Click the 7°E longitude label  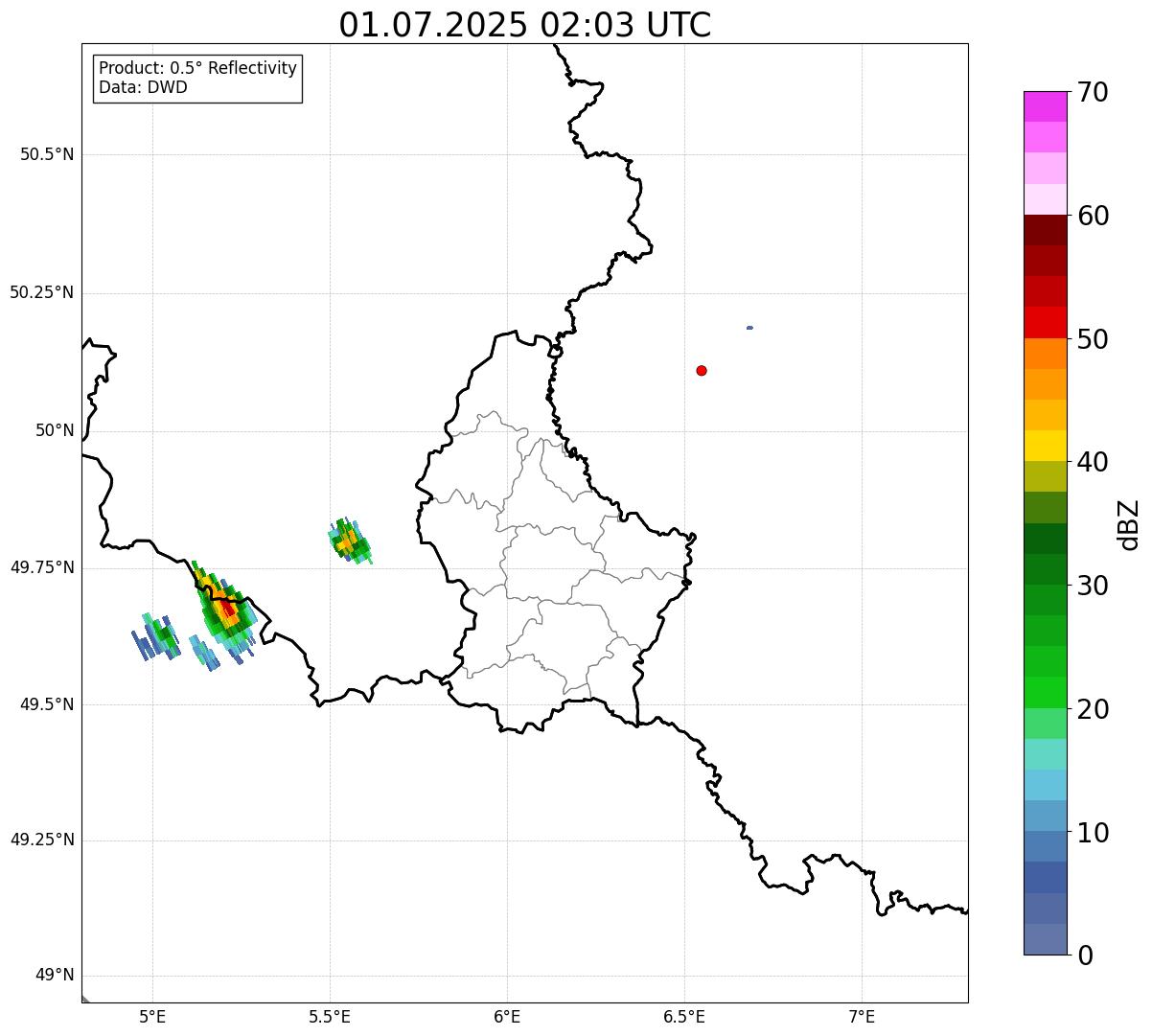[x=862, y=1017]
